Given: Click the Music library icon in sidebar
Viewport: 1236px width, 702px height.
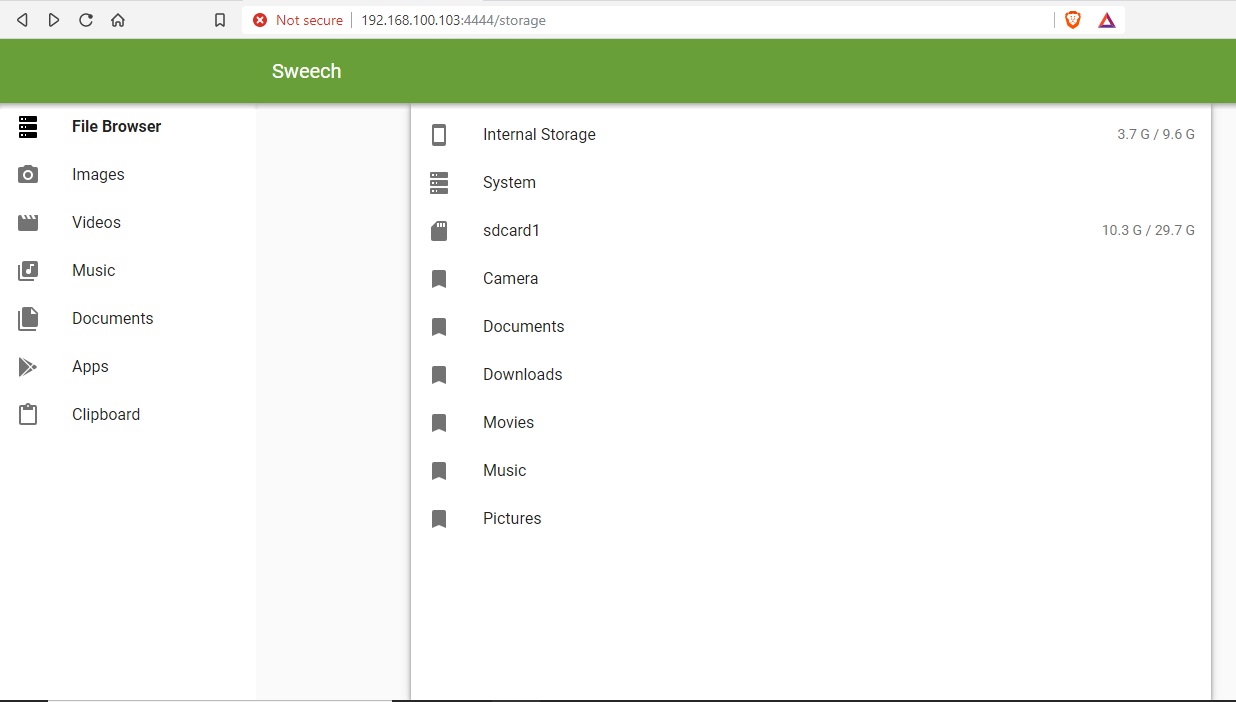Looking at the screenshot, I should (x=28, y=271).
